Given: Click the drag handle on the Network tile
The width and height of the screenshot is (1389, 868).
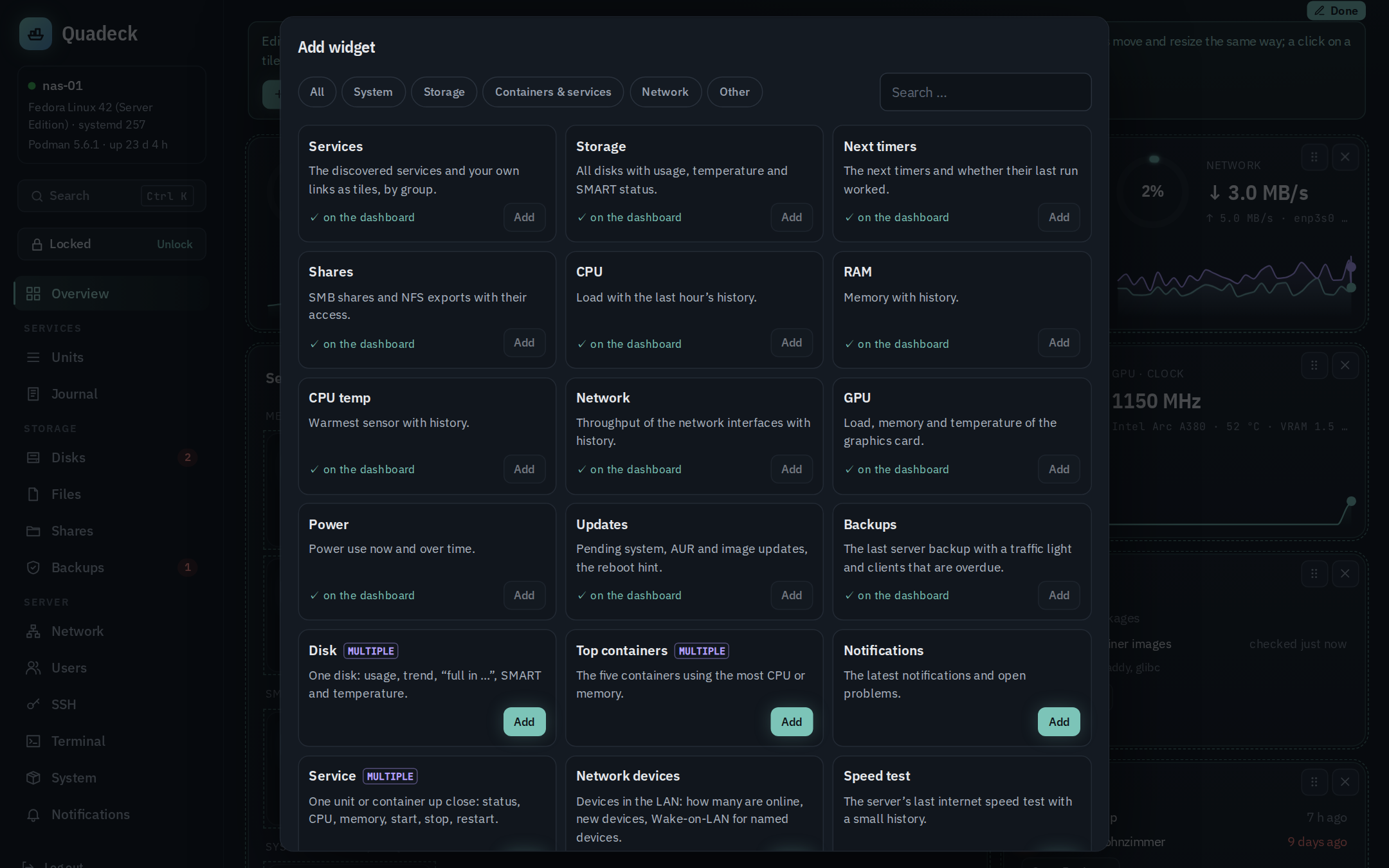Looking at the screenshot, I should click(1314, 157).
